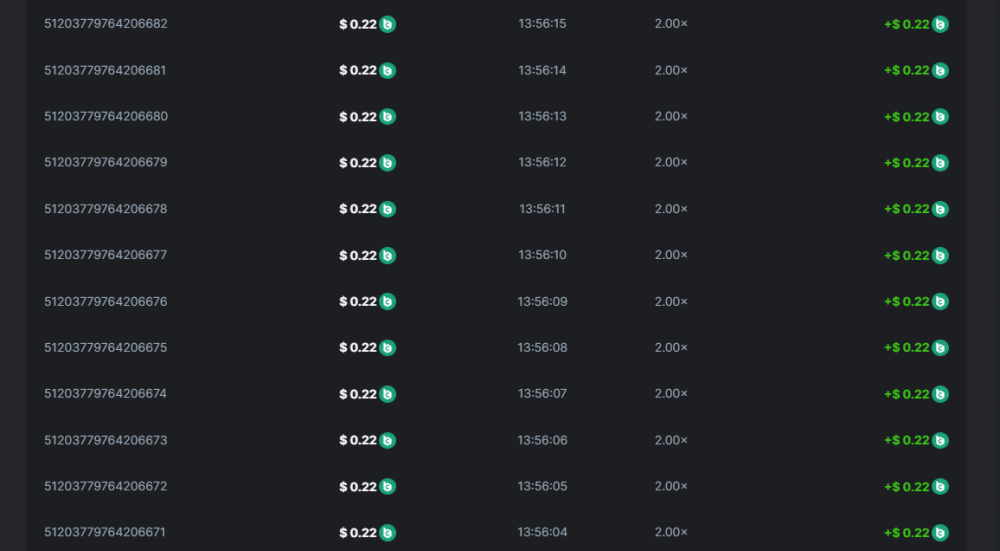Click the 13:56:15 timestamp
Viewport: 1000px width, 551px height.
tap(542, 24)
